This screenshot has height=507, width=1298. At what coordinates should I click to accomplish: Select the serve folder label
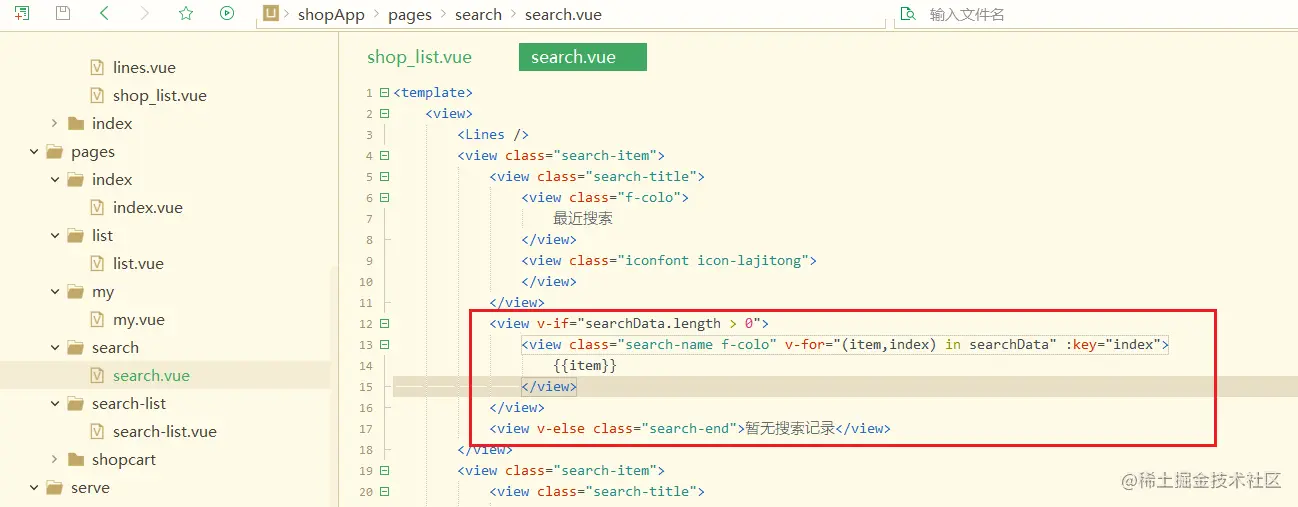(90, 488)
